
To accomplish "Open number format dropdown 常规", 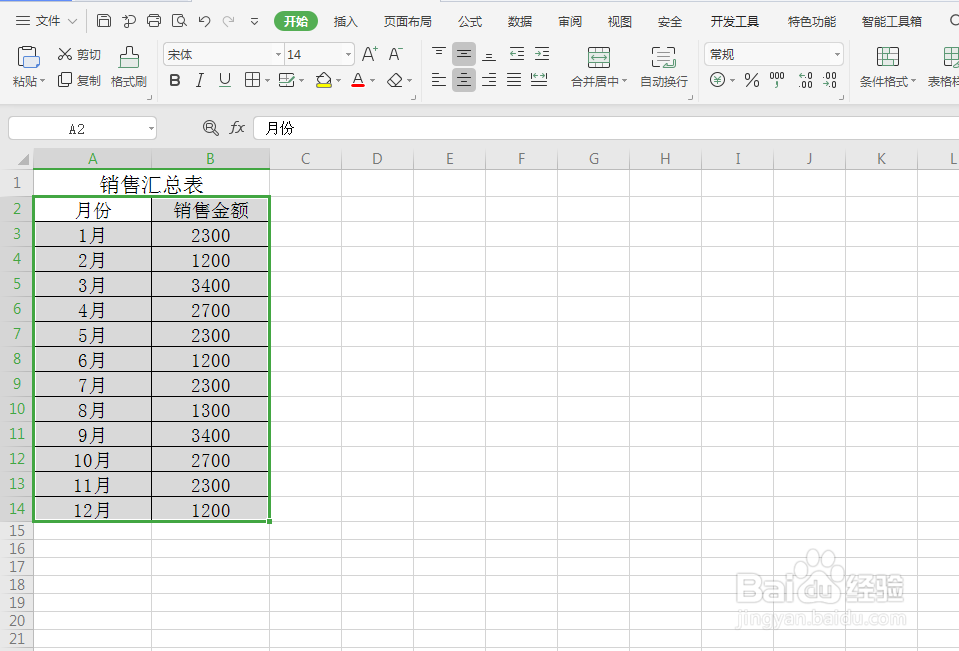I will click(837, 54).
